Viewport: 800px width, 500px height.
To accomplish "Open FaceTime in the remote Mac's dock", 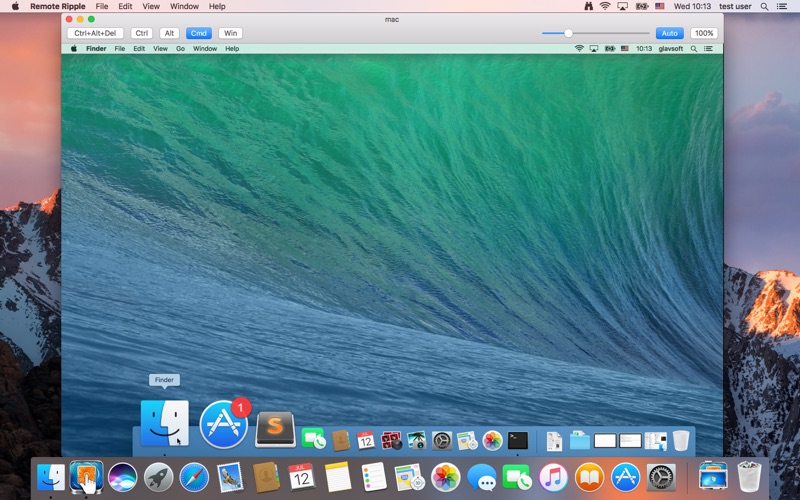I will click(x=313, y=439).
